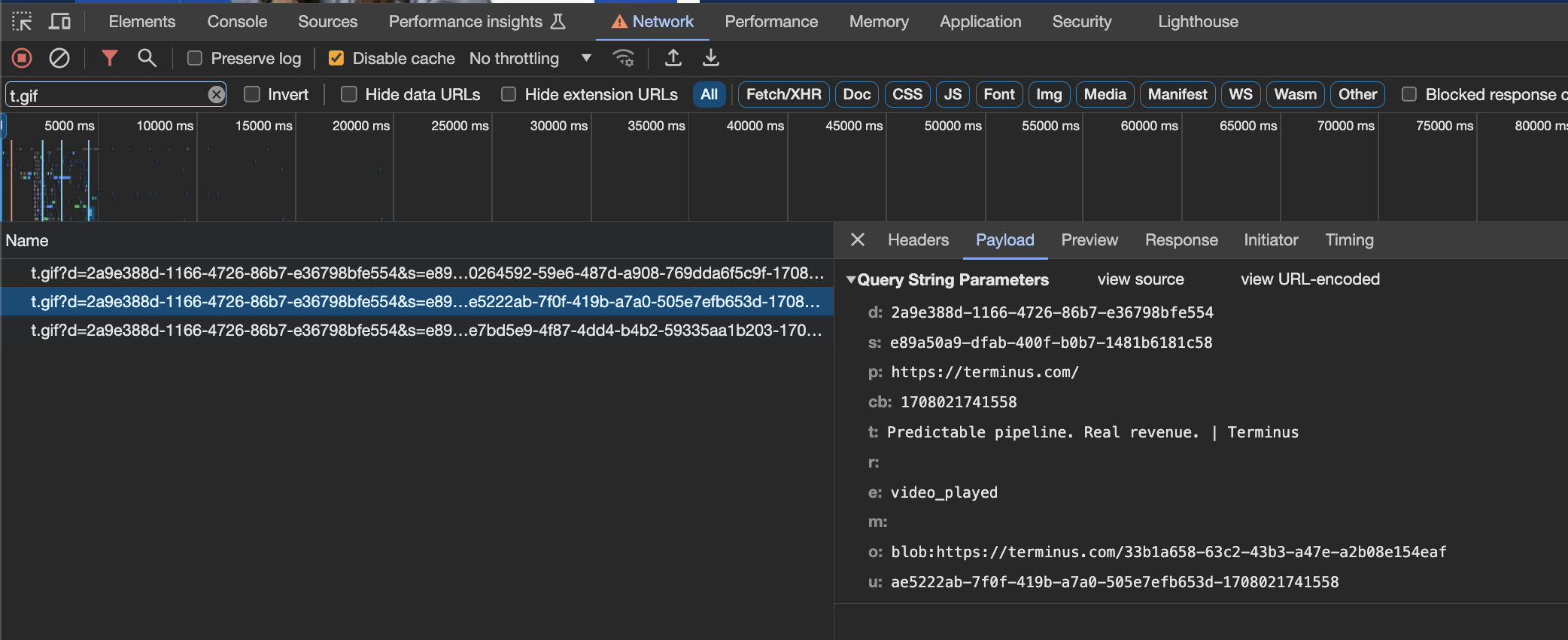Open network search magnifier
Screen dimensions: 1568x640
[147, 58]
